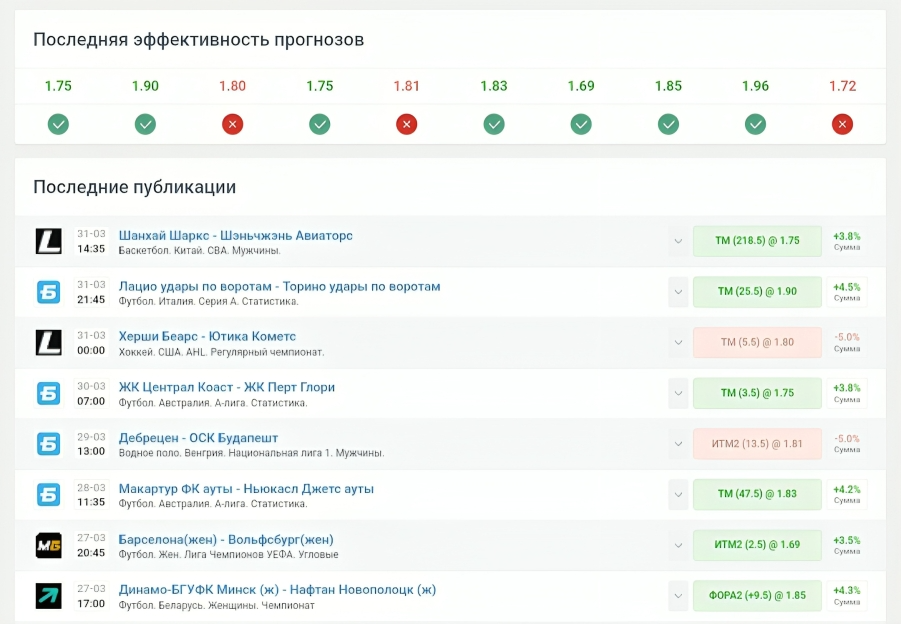
Task: Click the bookmaker logo beside Барселона(жен) match
Action: click(49, 546)
